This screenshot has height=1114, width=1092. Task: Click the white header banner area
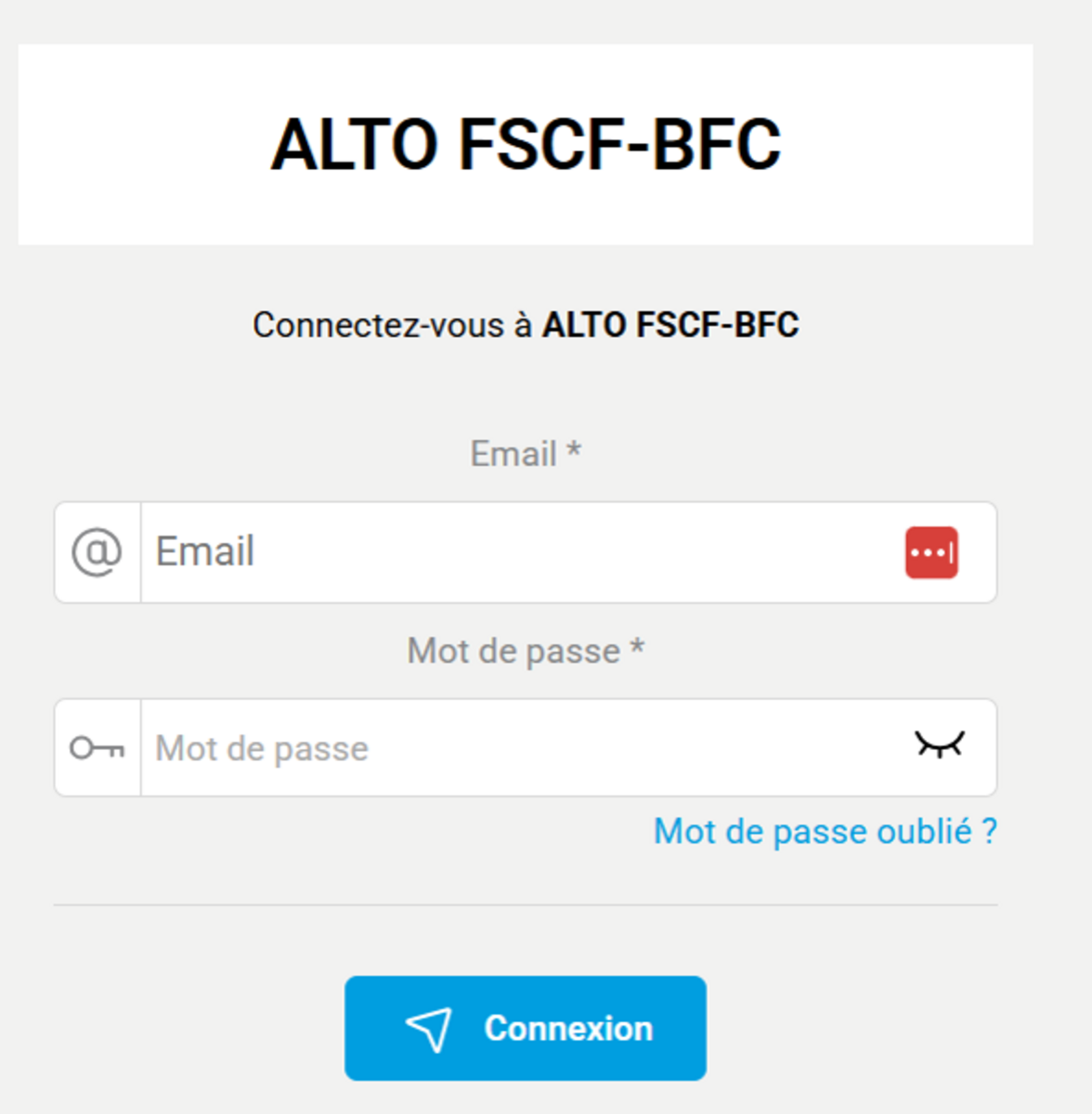(x=526, y=145)
